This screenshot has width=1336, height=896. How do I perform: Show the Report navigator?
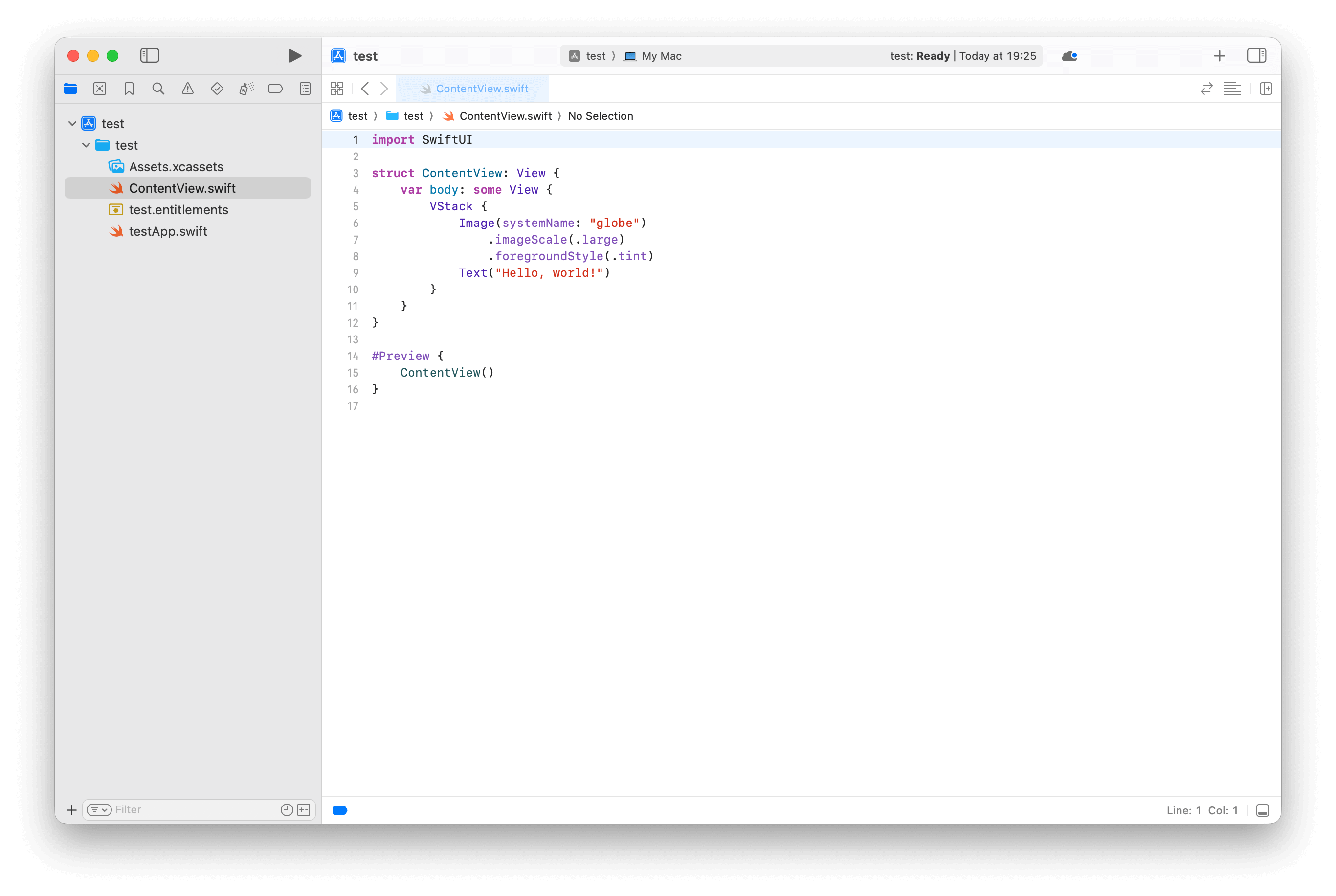tap(305, 89)
